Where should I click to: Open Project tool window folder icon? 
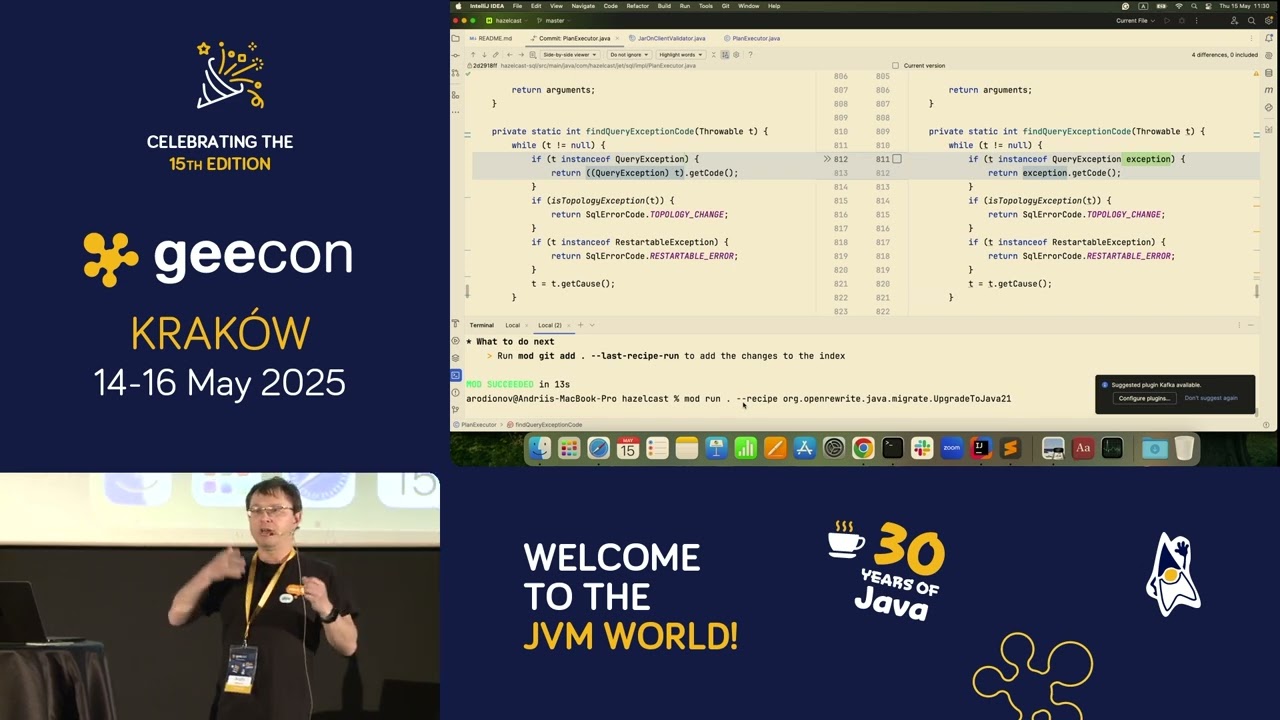coord(456,38)
